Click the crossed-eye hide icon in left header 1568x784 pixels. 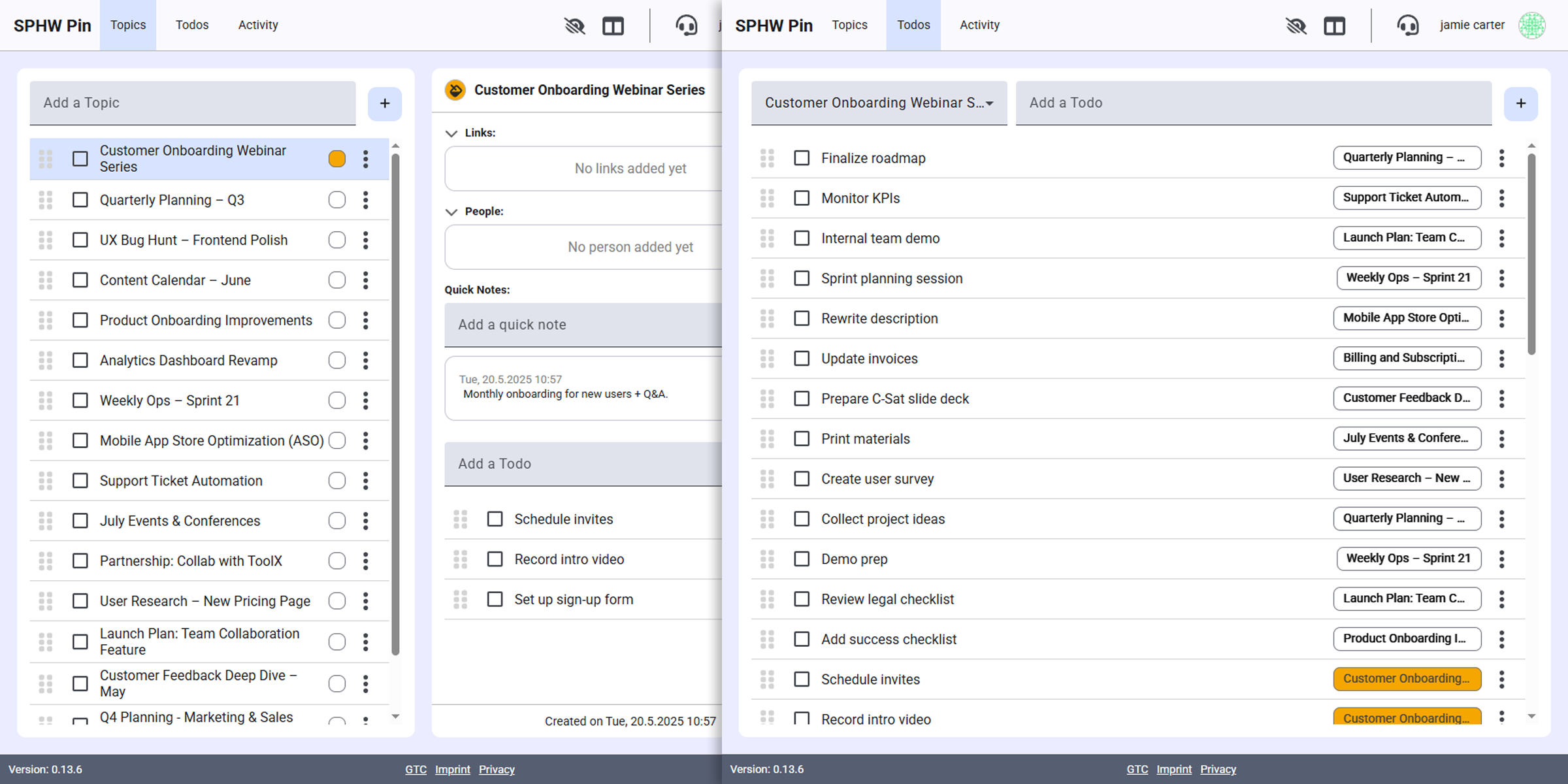(x=574, y=25)
